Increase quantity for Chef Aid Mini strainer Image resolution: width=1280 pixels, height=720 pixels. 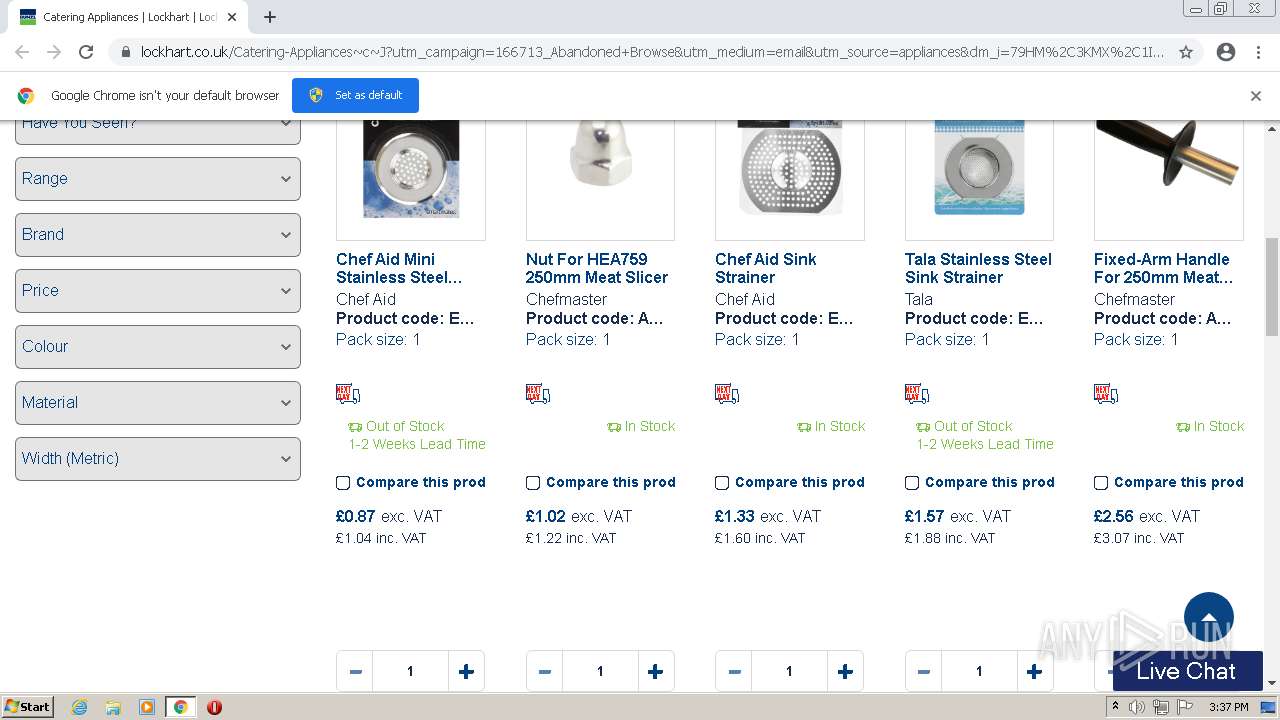tap(466, 672)
